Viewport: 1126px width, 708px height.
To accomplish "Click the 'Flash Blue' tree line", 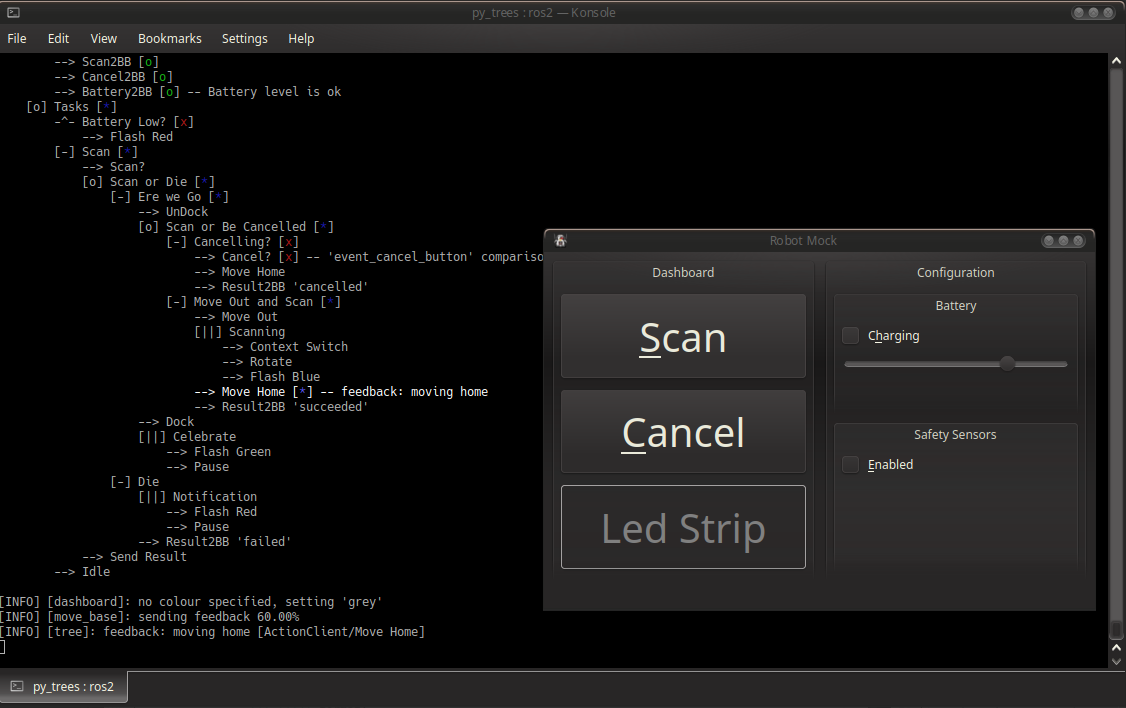I will tap(271, 377).
